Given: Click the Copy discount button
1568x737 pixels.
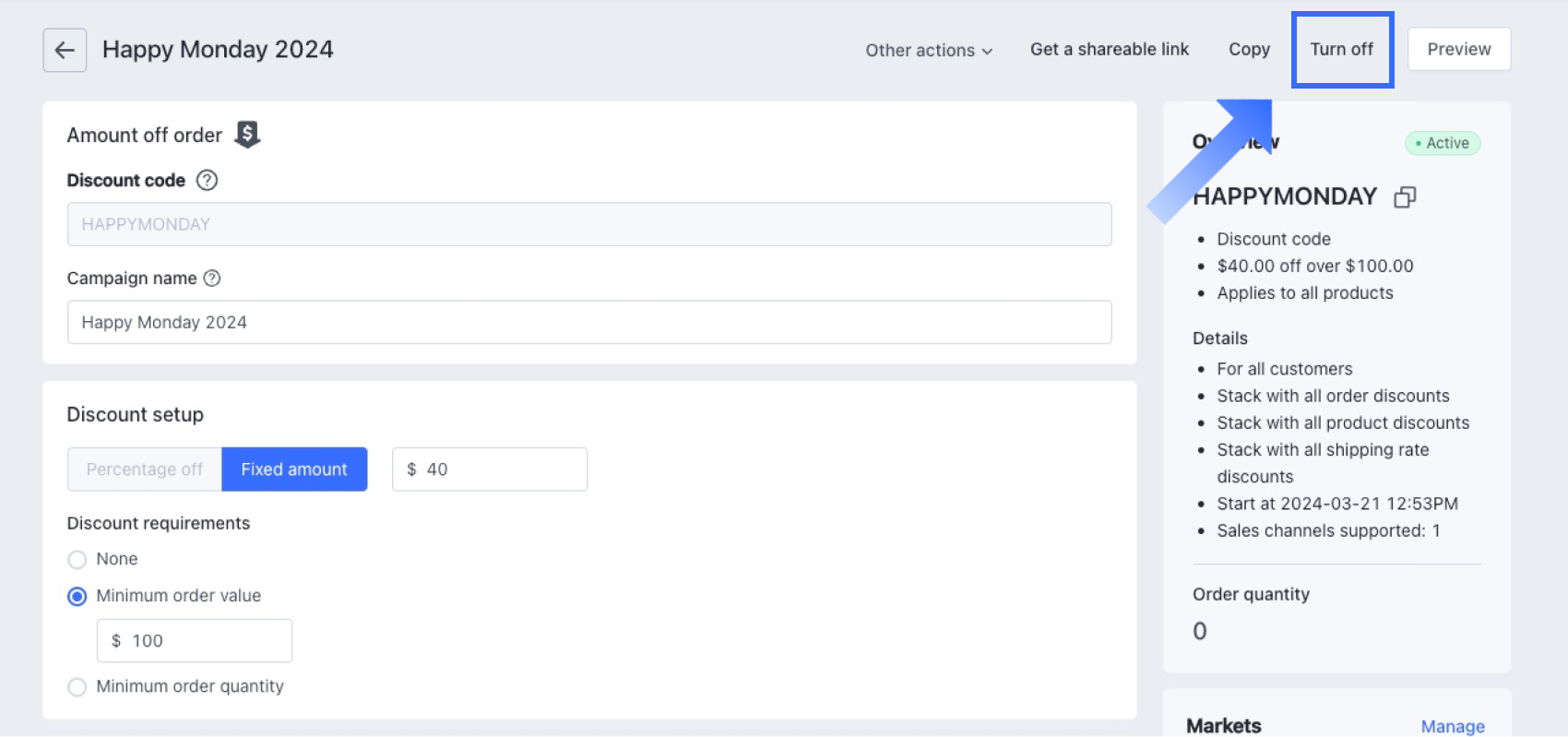Looking at the screenshot, I should coord(1249,50).
